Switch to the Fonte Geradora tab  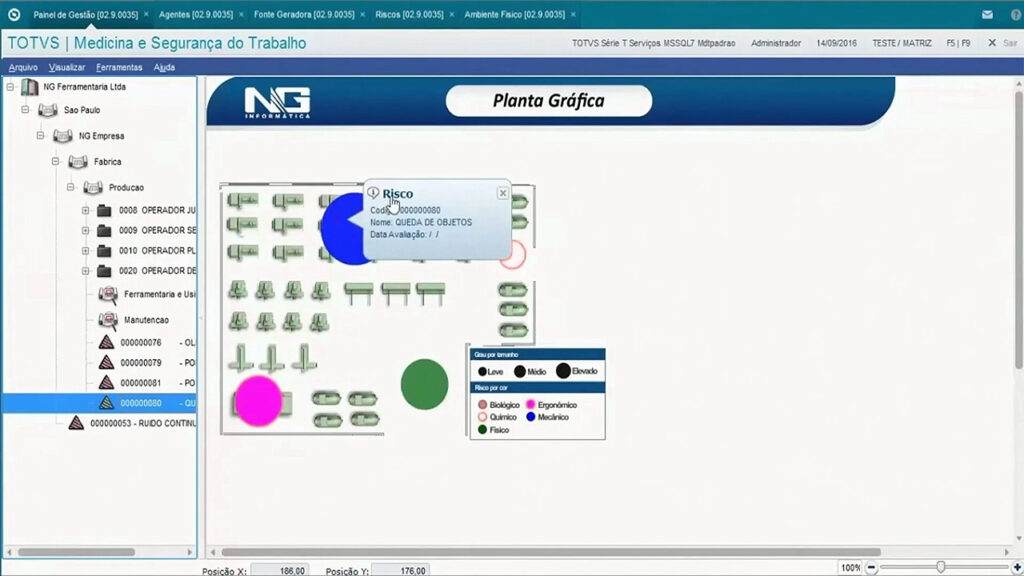[x=304, y=14]
